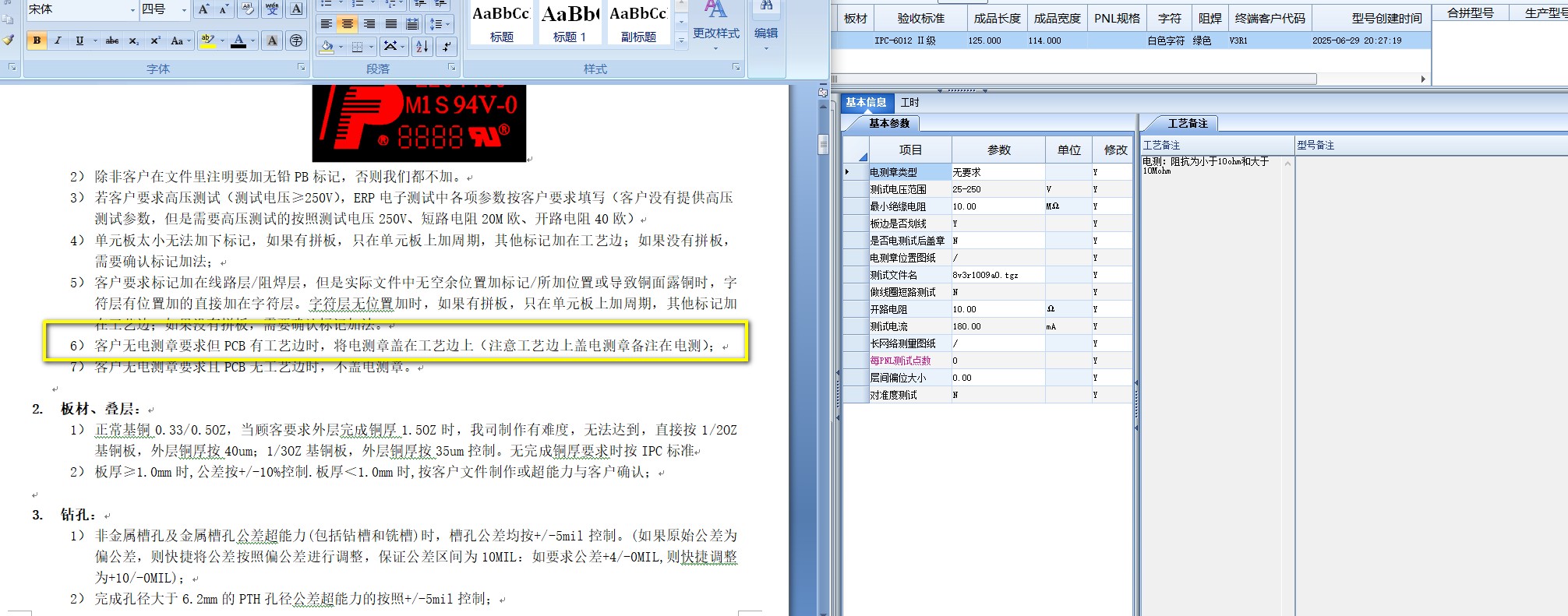The image size is (1568, 616).
Task: Click the 测试文件名 value 8v3r1009a0.tgz
Action: tap(998, 275)
